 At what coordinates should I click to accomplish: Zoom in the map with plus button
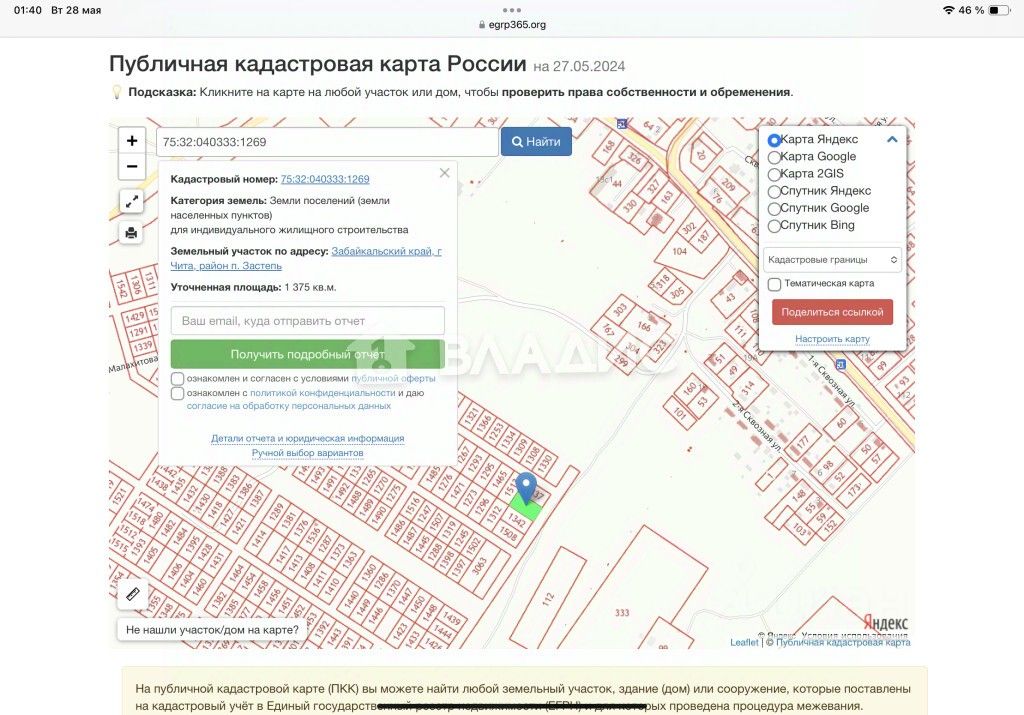(x=131, y=141)
